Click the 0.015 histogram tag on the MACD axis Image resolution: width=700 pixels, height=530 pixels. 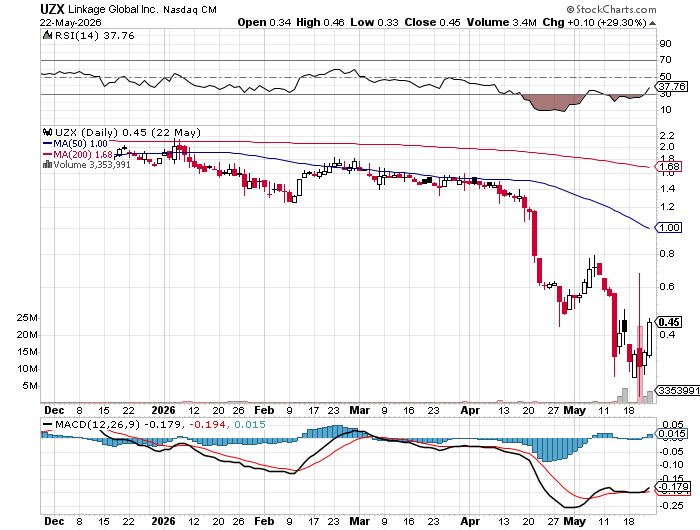672,434
